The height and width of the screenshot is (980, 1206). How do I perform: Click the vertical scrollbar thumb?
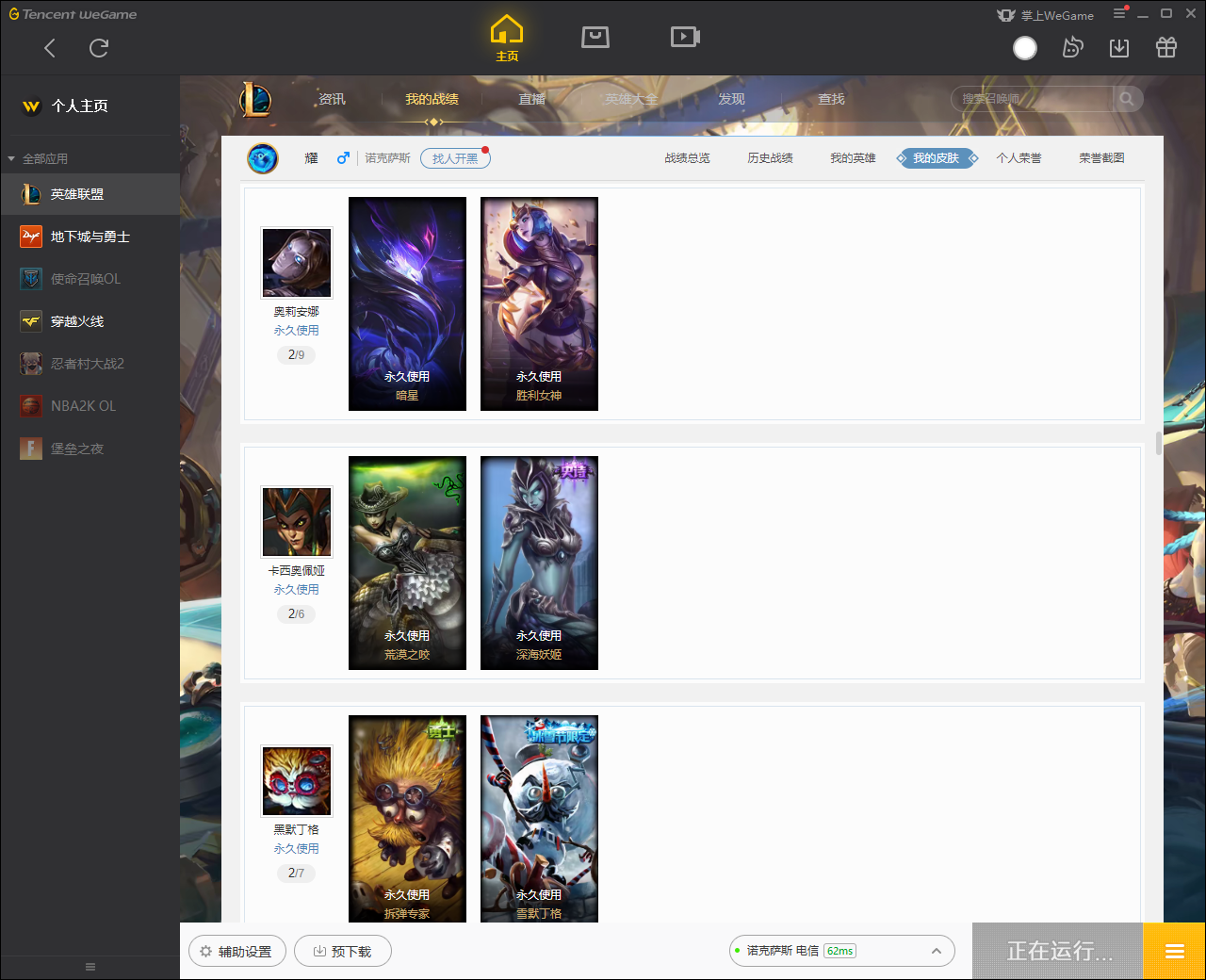click(x=1159, y=443)
